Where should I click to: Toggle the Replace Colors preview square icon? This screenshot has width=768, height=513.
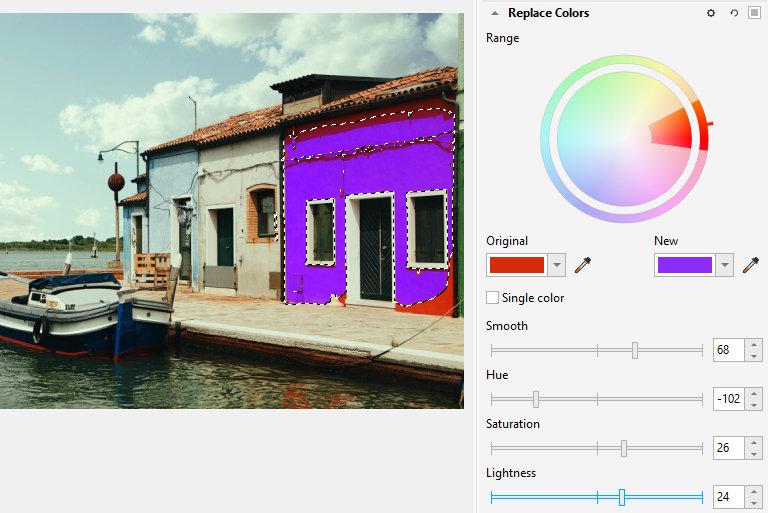click(x=754, y=13)
